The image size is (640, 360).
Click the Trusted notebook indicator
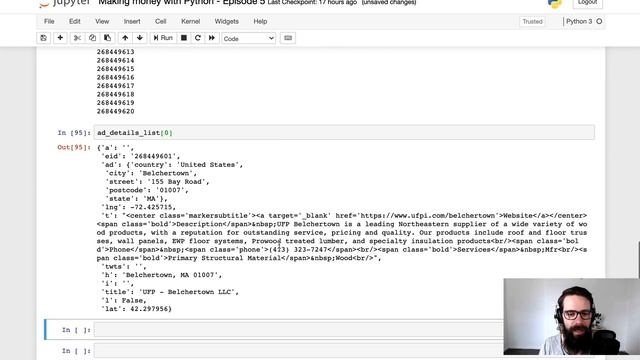point(532,22)
